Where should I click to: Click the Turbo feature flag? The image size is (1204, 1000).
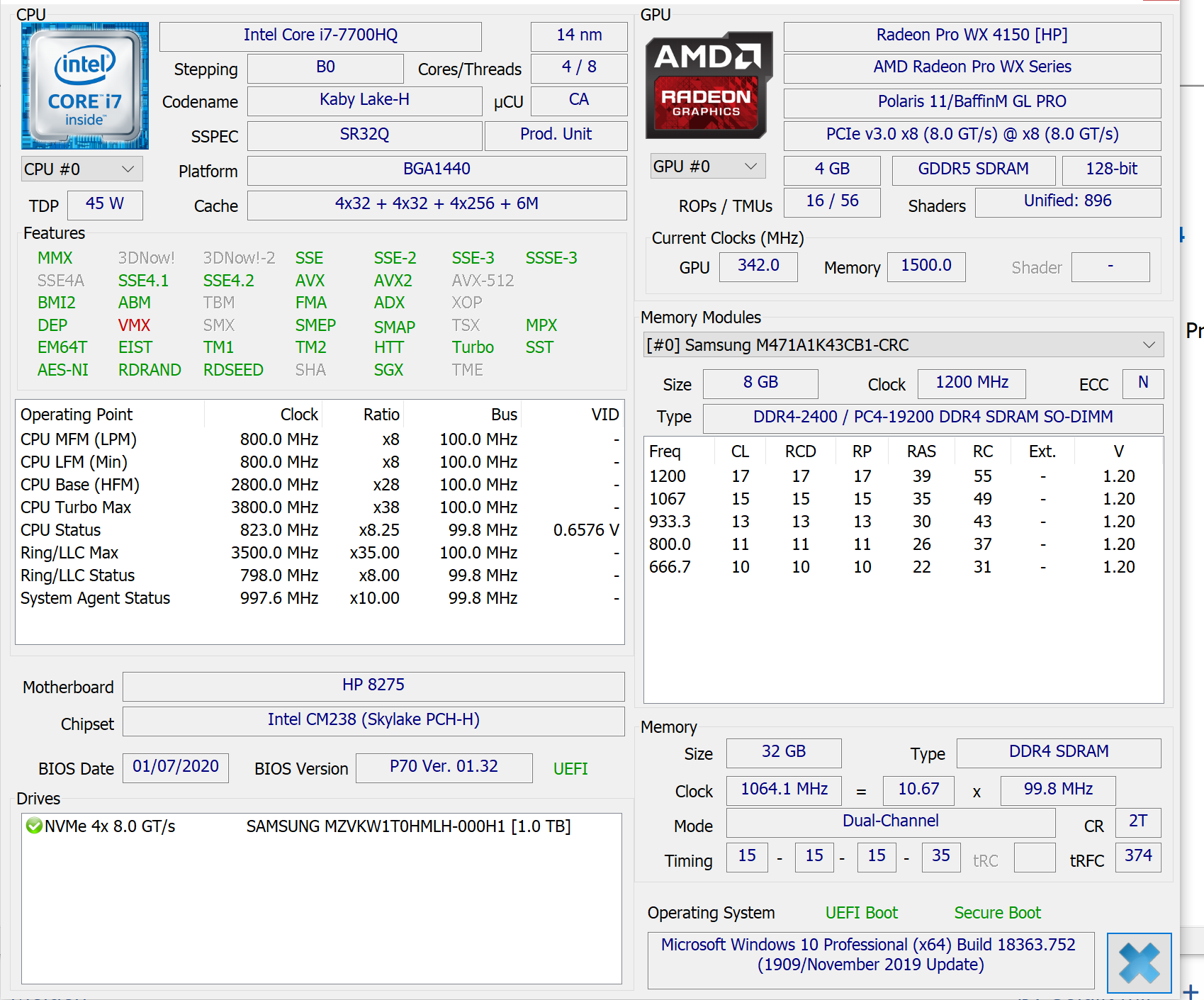click(x=473, y=347)
